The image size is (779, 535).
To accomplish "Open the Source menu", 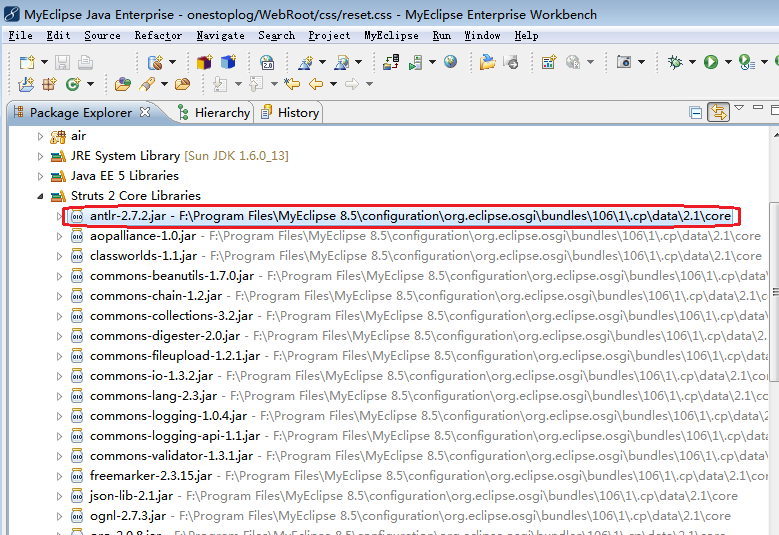I will (102, 36).
